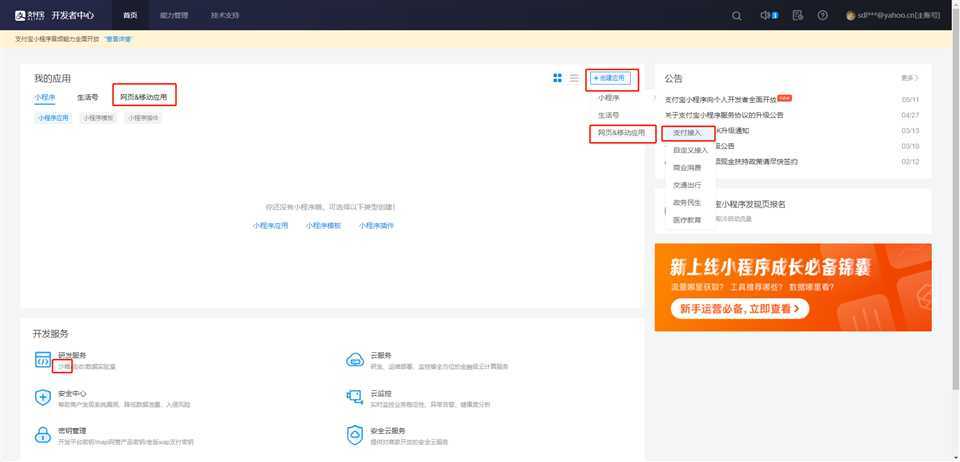Click the 03/13 announcement date row

click(910, 131)
